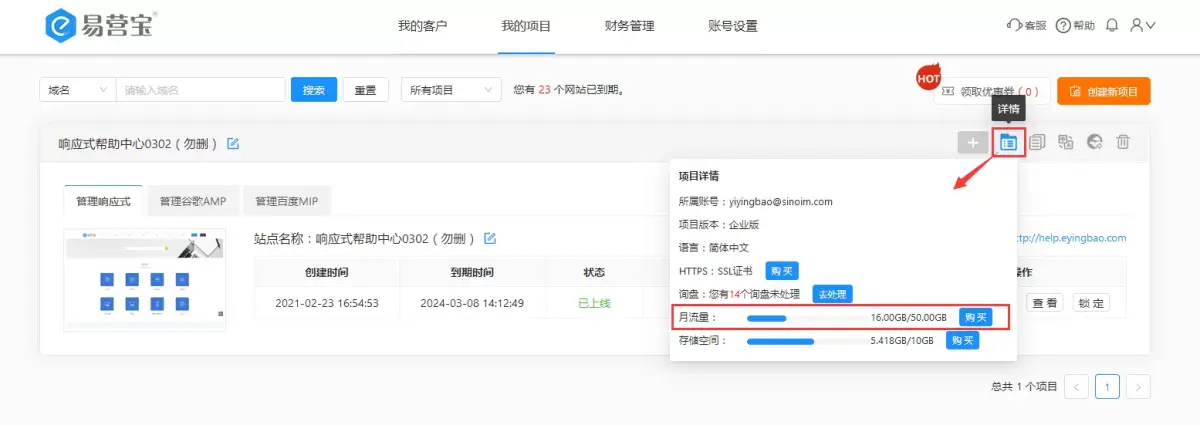Open 账号设置 menu
Image resolution: width=1200 pixels, height=425 pixels.
click(x=733, y=26)
